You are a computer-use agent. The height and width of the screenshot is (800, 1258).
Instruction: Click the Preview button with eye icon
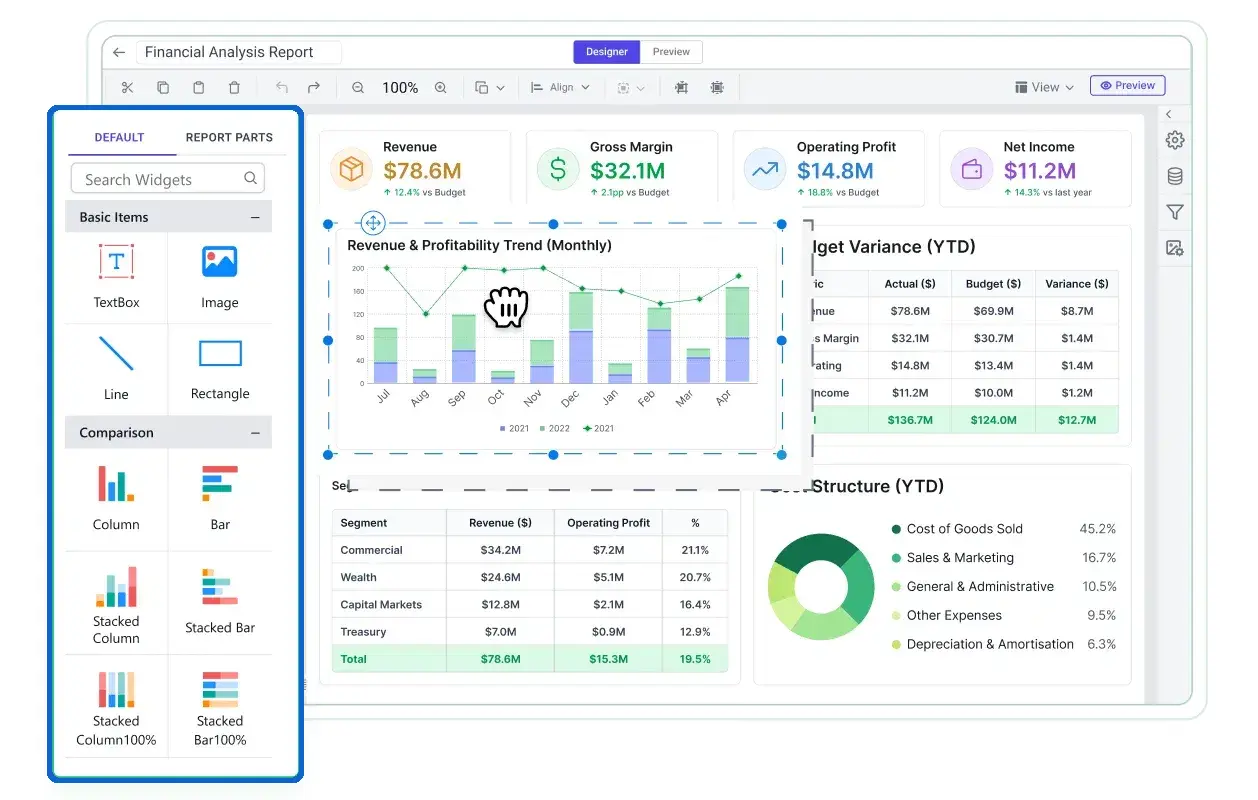click(x=1127, y=86)
